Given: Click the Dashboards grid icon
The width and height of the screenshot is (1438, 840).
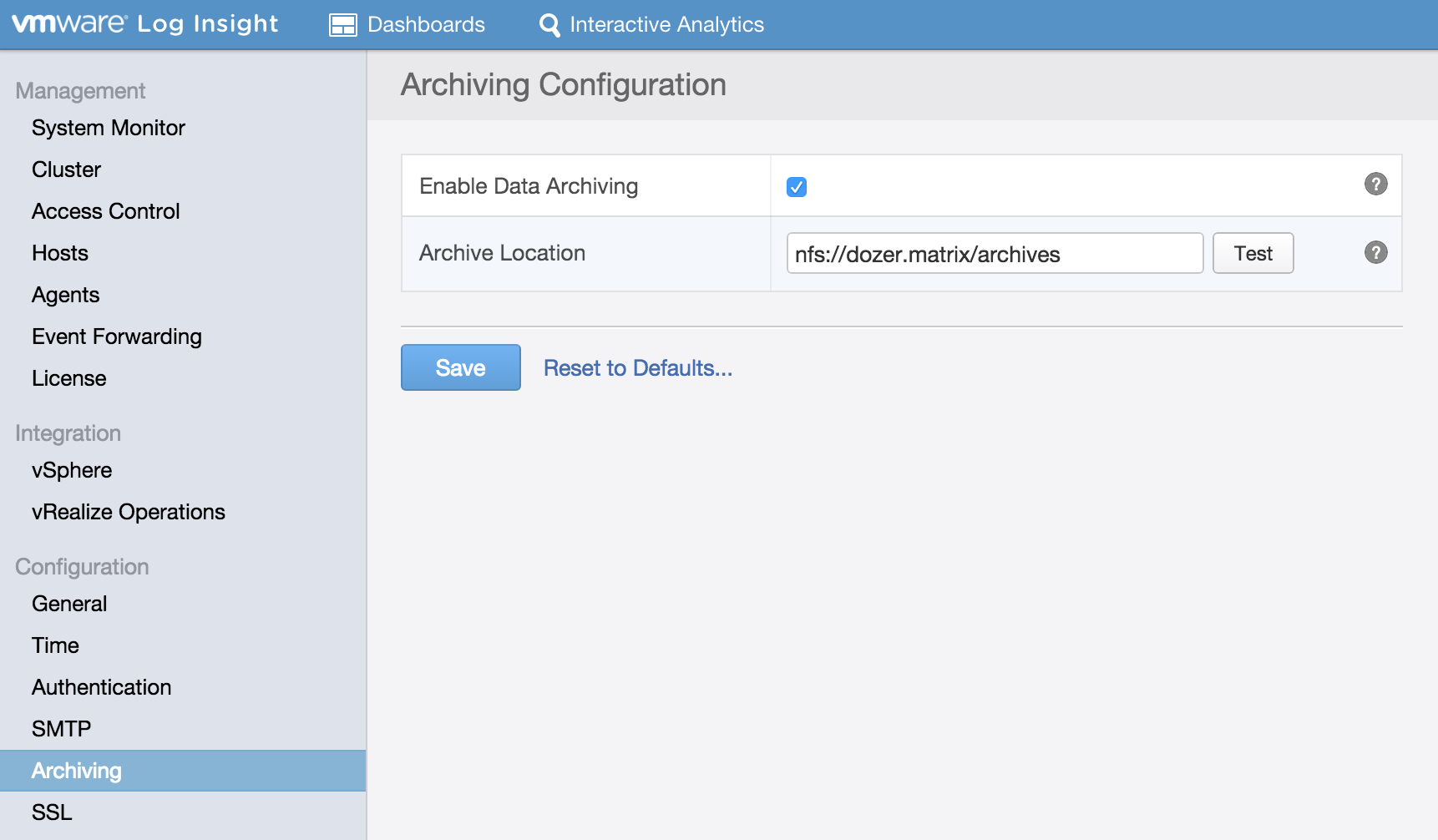Looking at the screenshot, I should coord(342,25).
